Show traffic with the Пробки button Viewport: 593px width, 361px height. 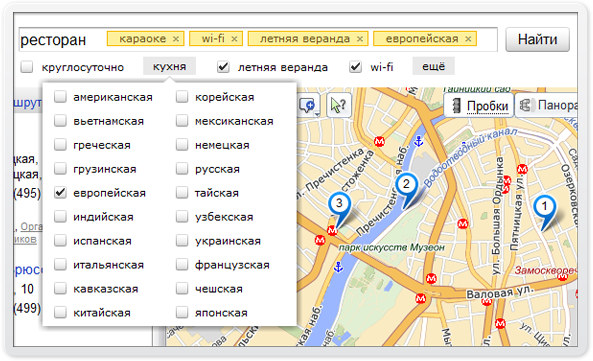coord(479,105)
